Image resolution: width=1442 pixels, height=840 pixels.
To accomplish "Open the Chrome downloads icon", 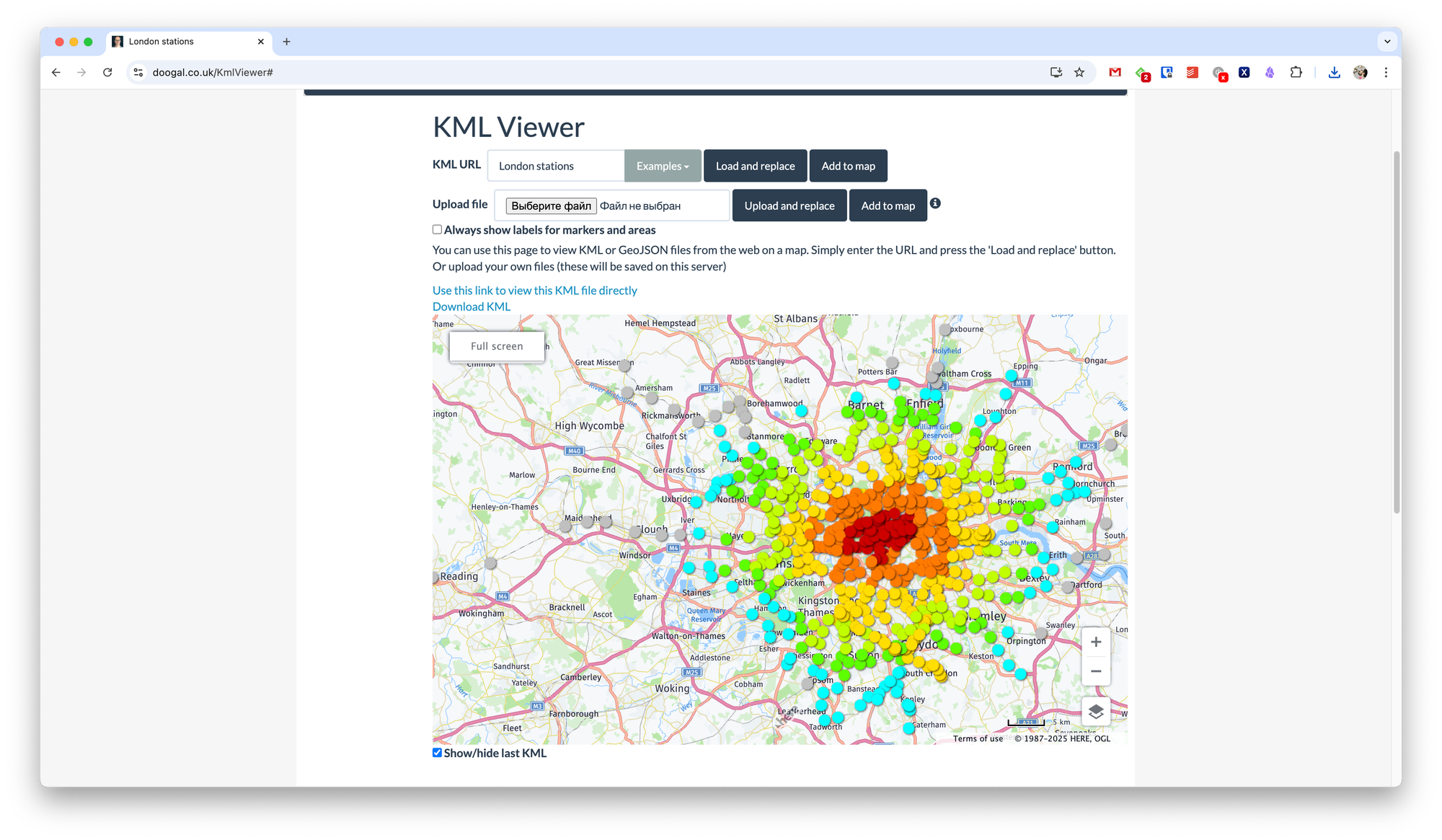I will [x=1334, y=72].
